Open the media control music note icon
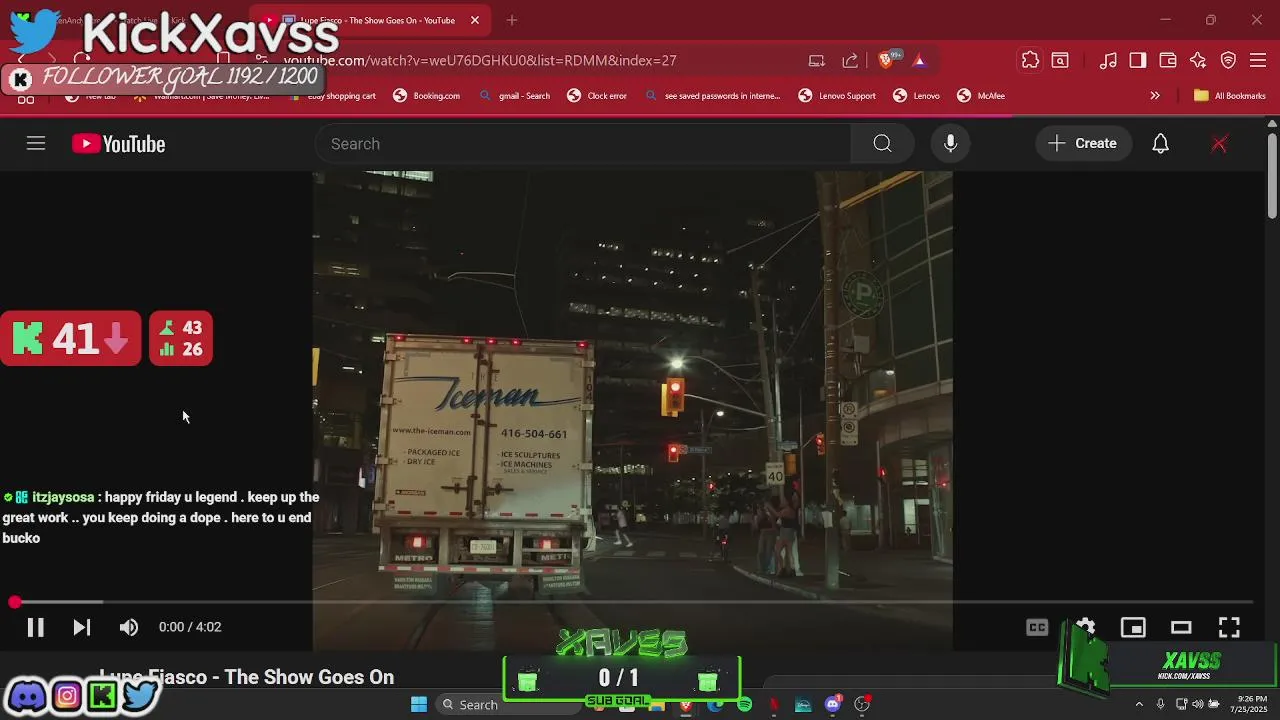The width and height of the screenshot is (1280, 720). point(1108,60)
